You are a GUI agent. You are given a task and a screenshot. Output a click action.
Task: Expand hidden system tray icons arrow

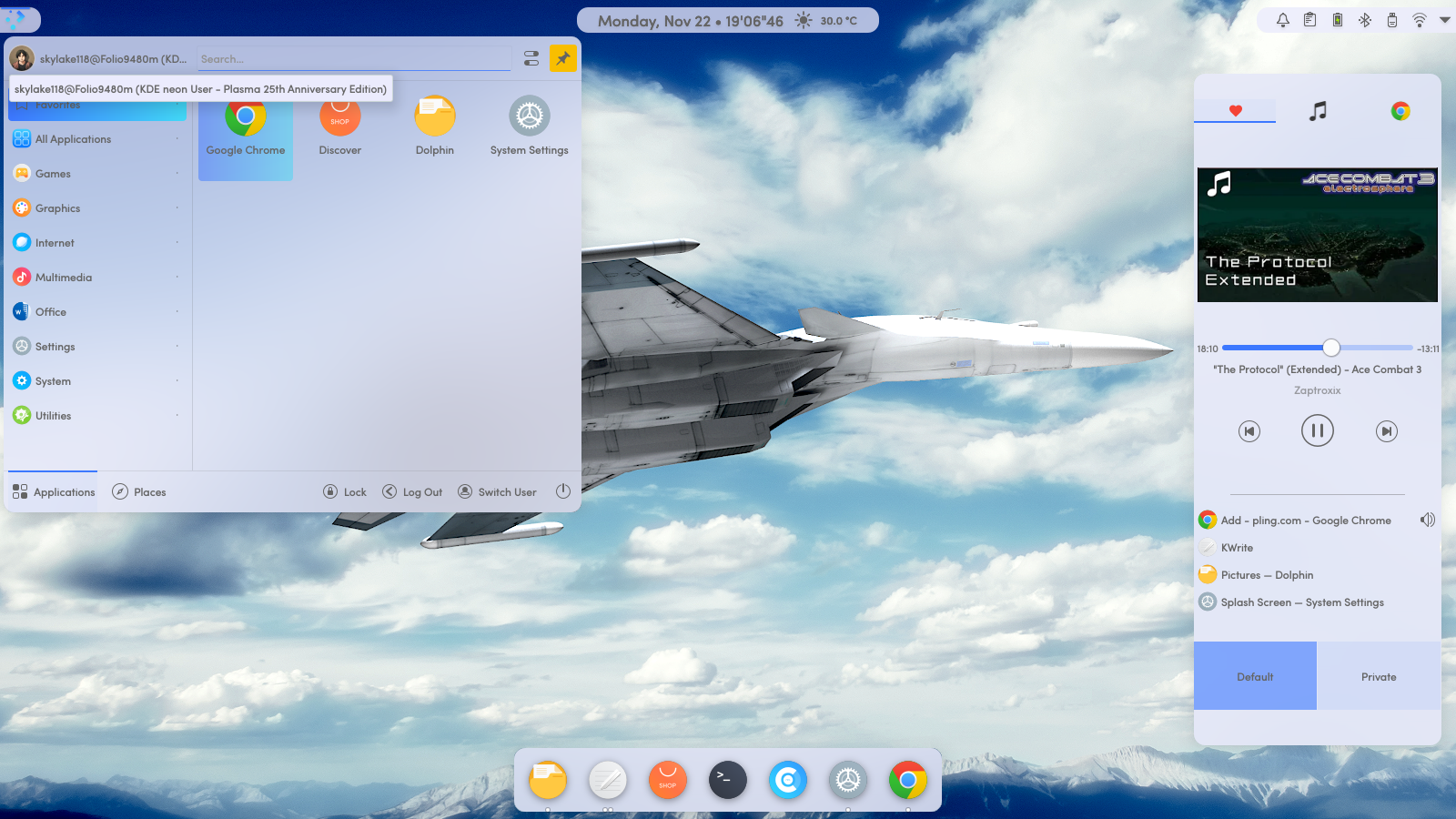(1444, 20)
